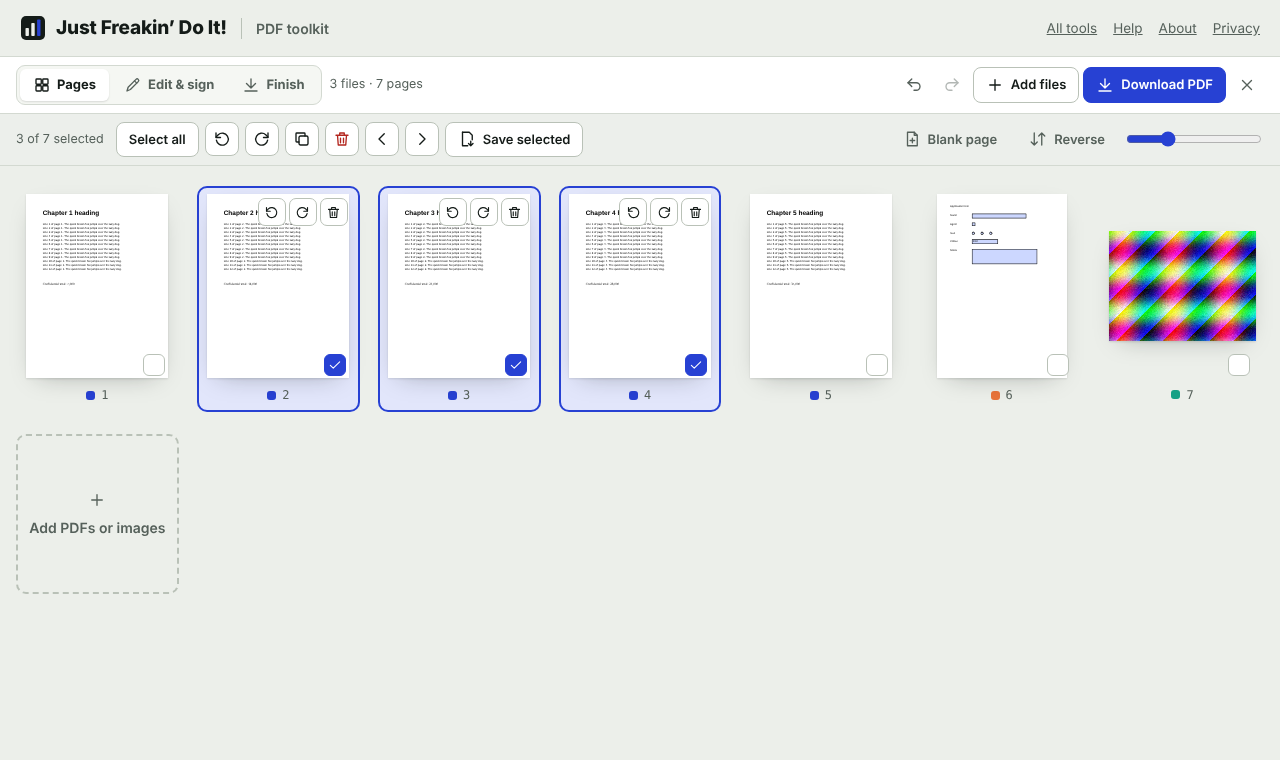Viewport: 1280px width, 760px height.
Task: Open the Help link
Action: coord(1128,28)
